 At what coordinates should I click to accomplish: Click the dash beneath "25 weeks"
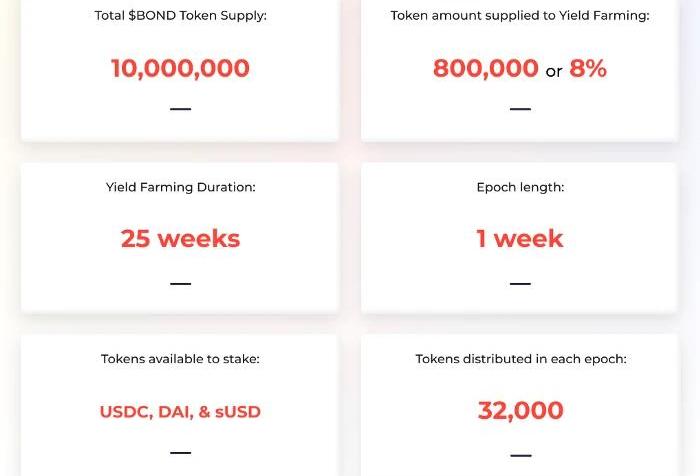click(x=180, y=284)
